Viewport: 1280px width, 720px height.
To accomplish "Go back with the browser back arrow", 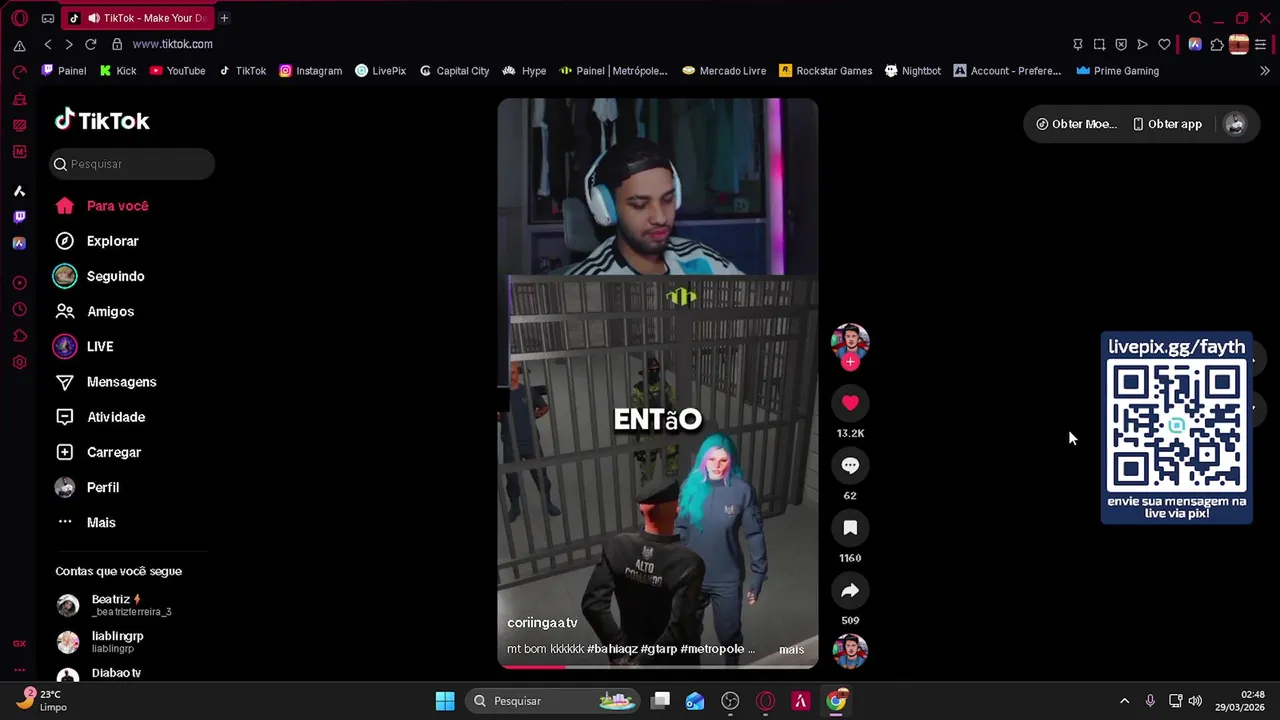I will click(x=47, y=44).
